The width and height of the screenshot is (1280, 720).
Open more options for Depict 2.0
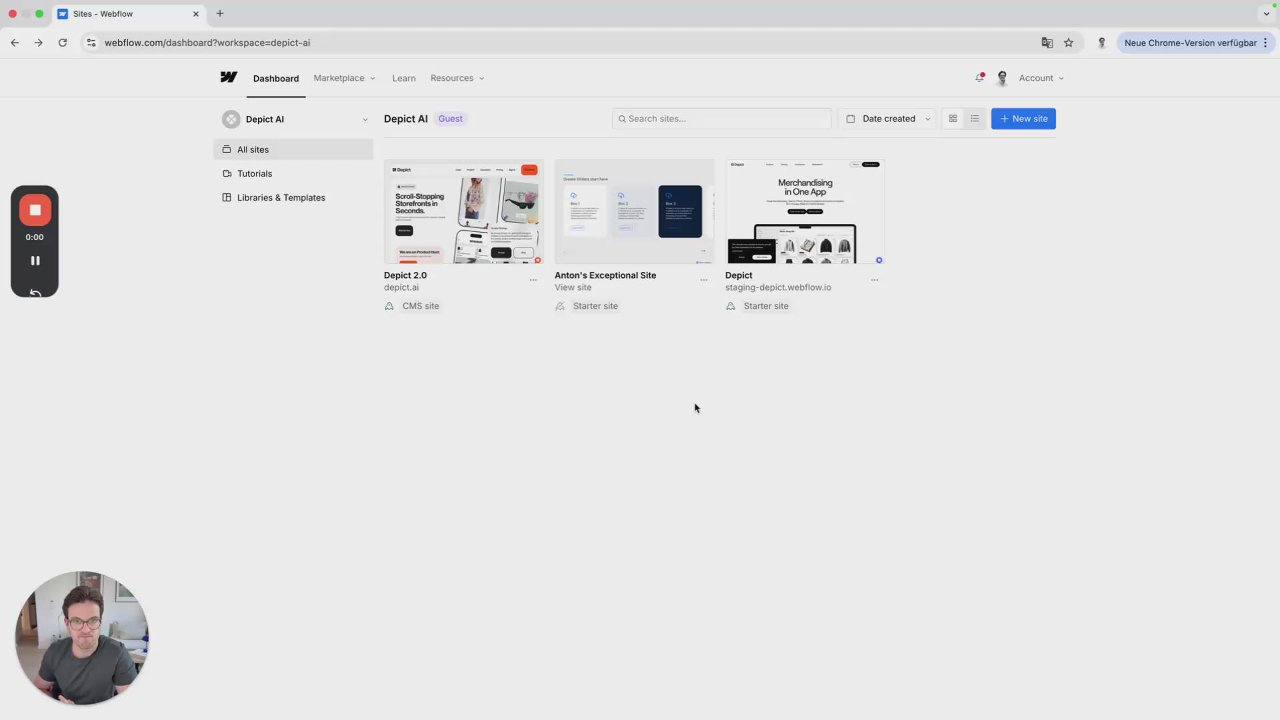pos(533,280)
